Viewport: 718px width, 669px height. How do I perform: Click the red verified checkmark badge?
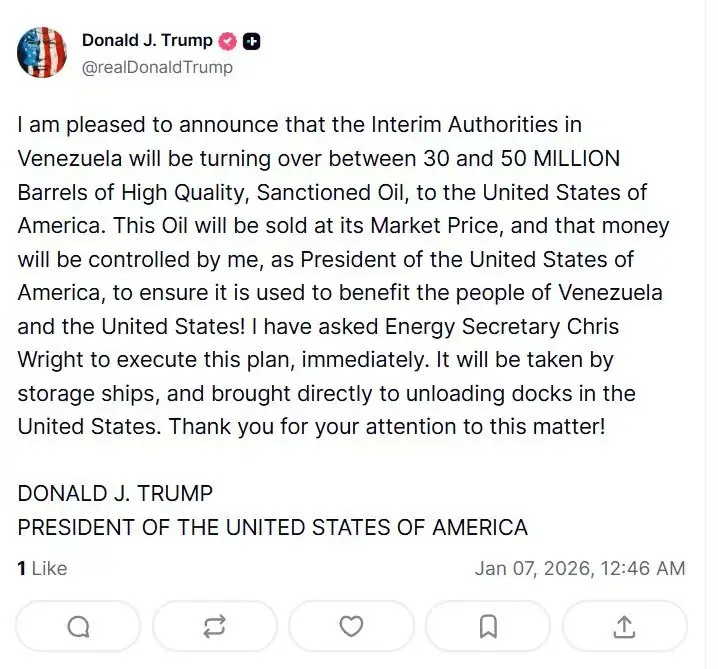point(228,41)
